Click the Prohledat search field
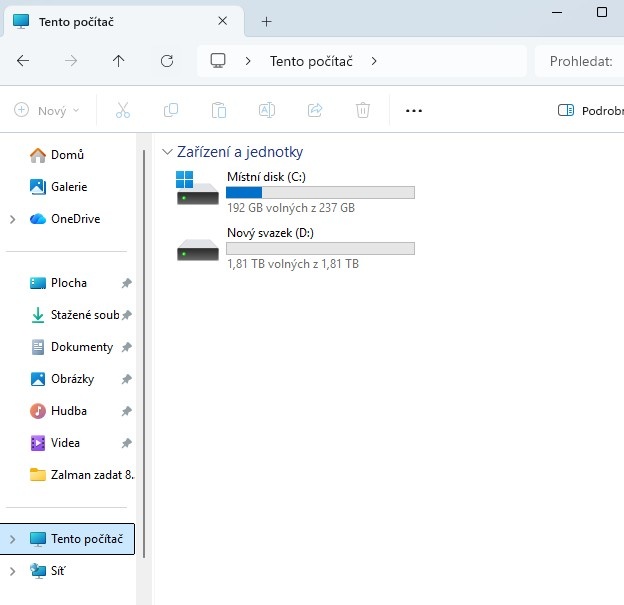This screenshot has height=605, width=624. tap(580, 61)
